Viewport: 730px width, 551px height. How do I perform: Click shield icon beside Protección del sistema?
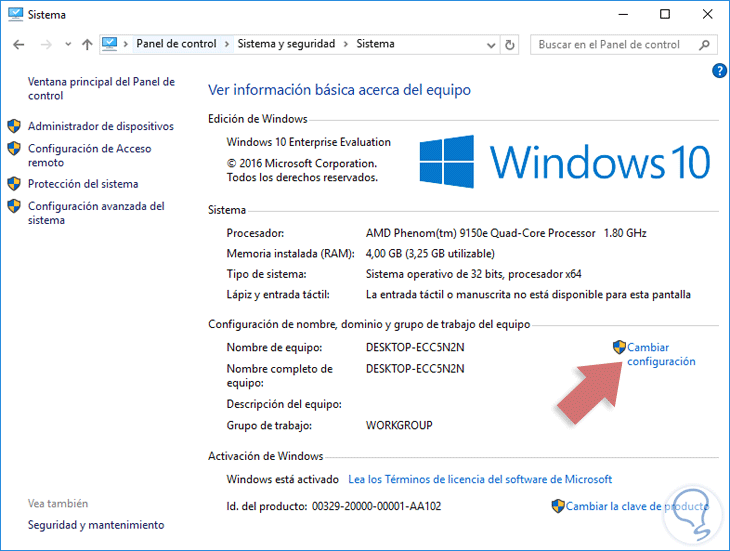pos(14,183)
